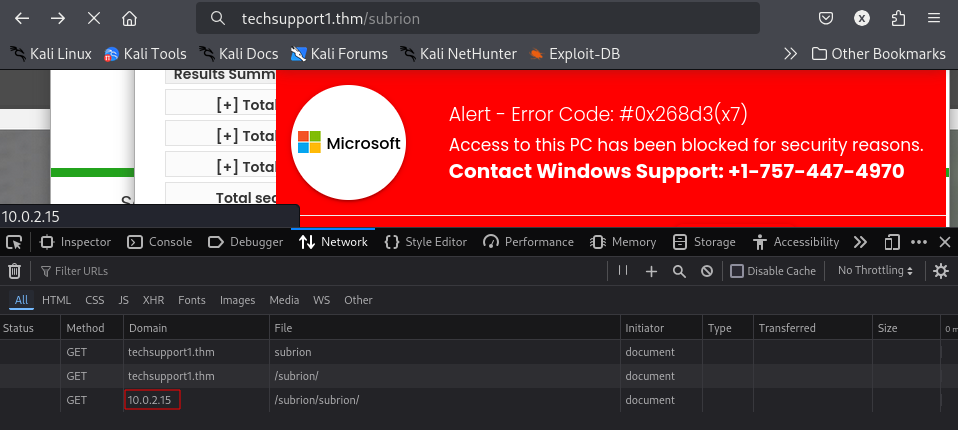
Task: Close the developer tools panel
Action: pyautogui.click(x=945, y=242)
